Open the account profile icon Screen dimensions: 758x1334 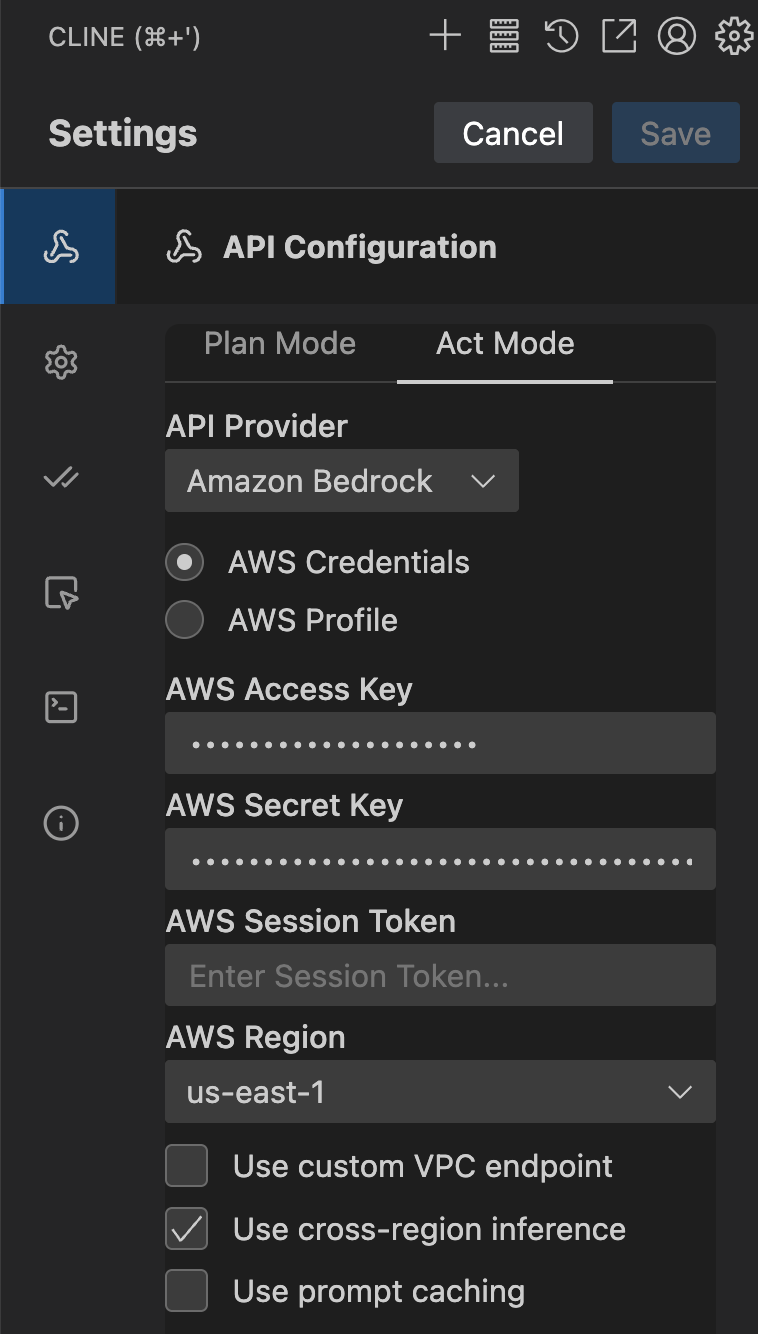(677, 37)
